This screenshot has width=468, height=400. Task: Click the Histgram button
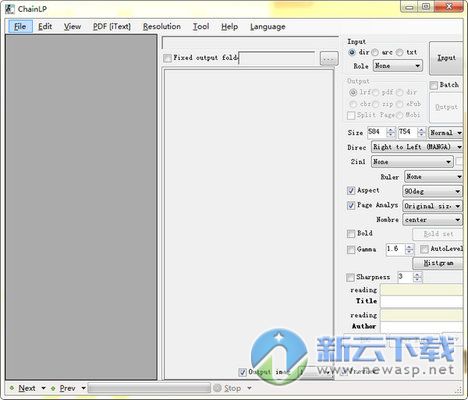[x=438, y=263]
